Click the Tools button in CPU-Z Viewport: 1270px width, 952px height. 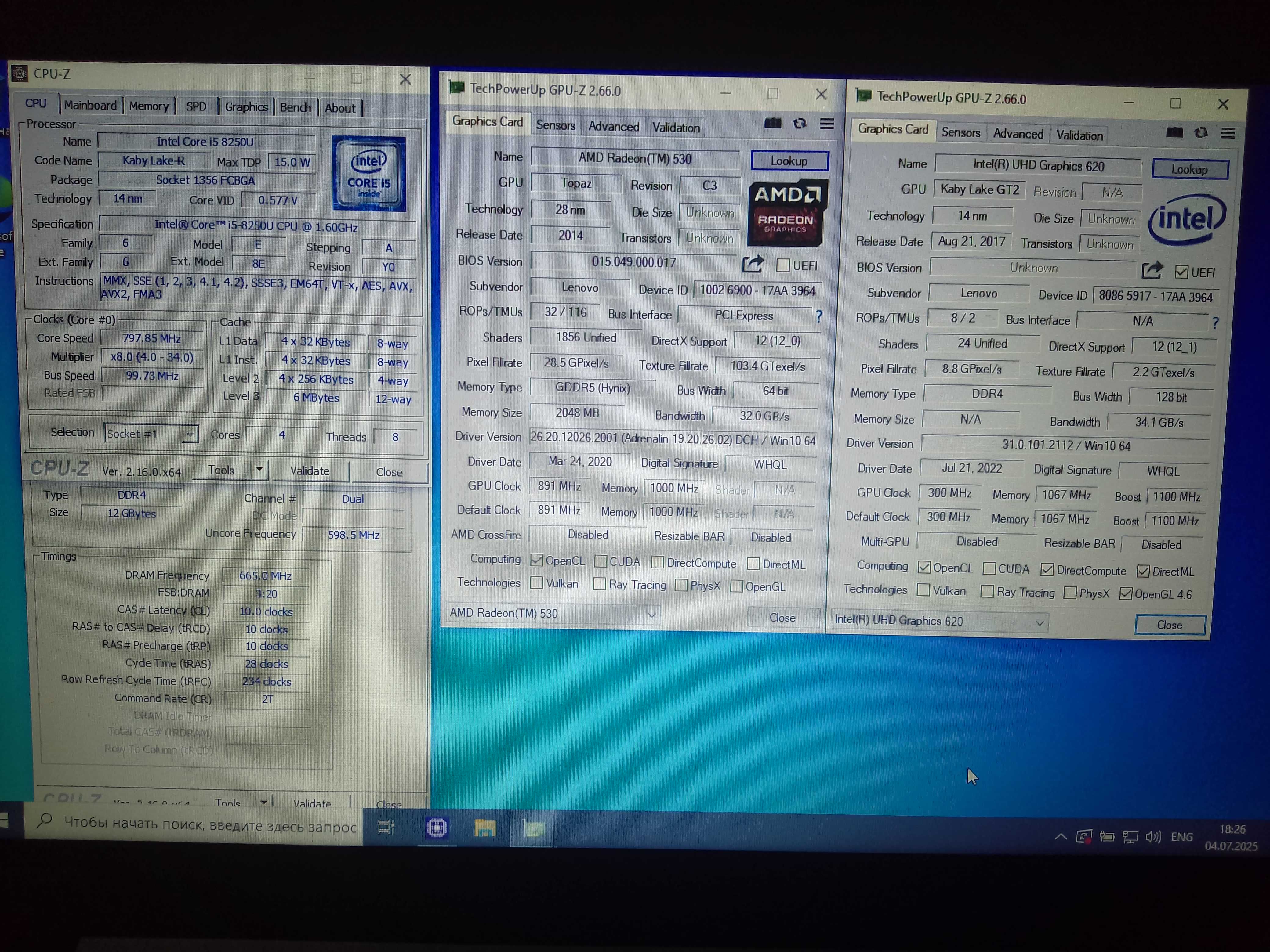point(221,470)
